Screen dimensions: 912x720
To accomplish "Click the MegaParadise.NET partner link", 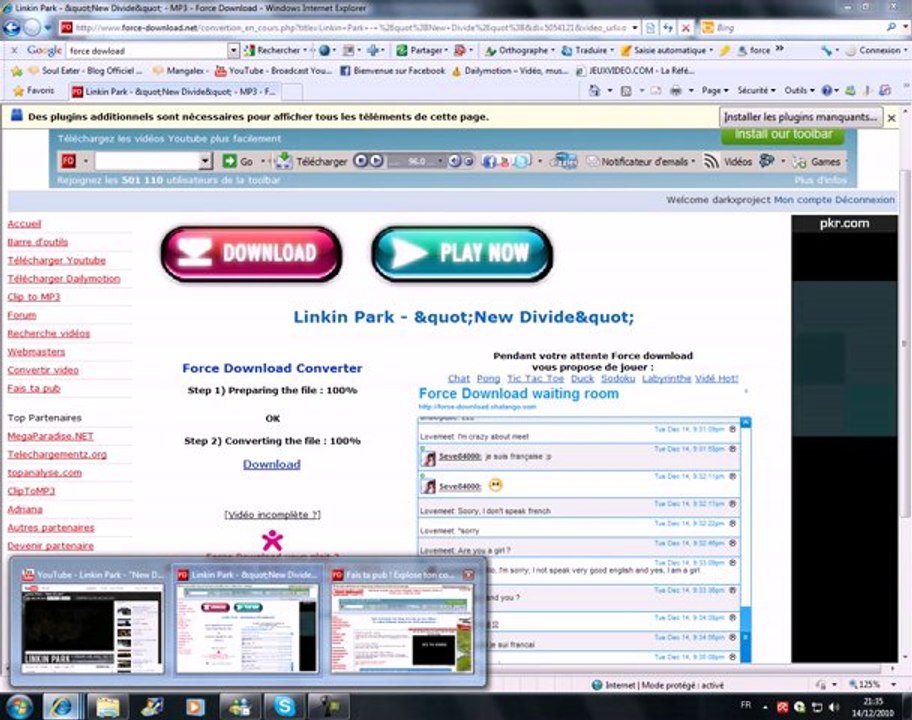I will pyautogui.click(x=51, y=436).
